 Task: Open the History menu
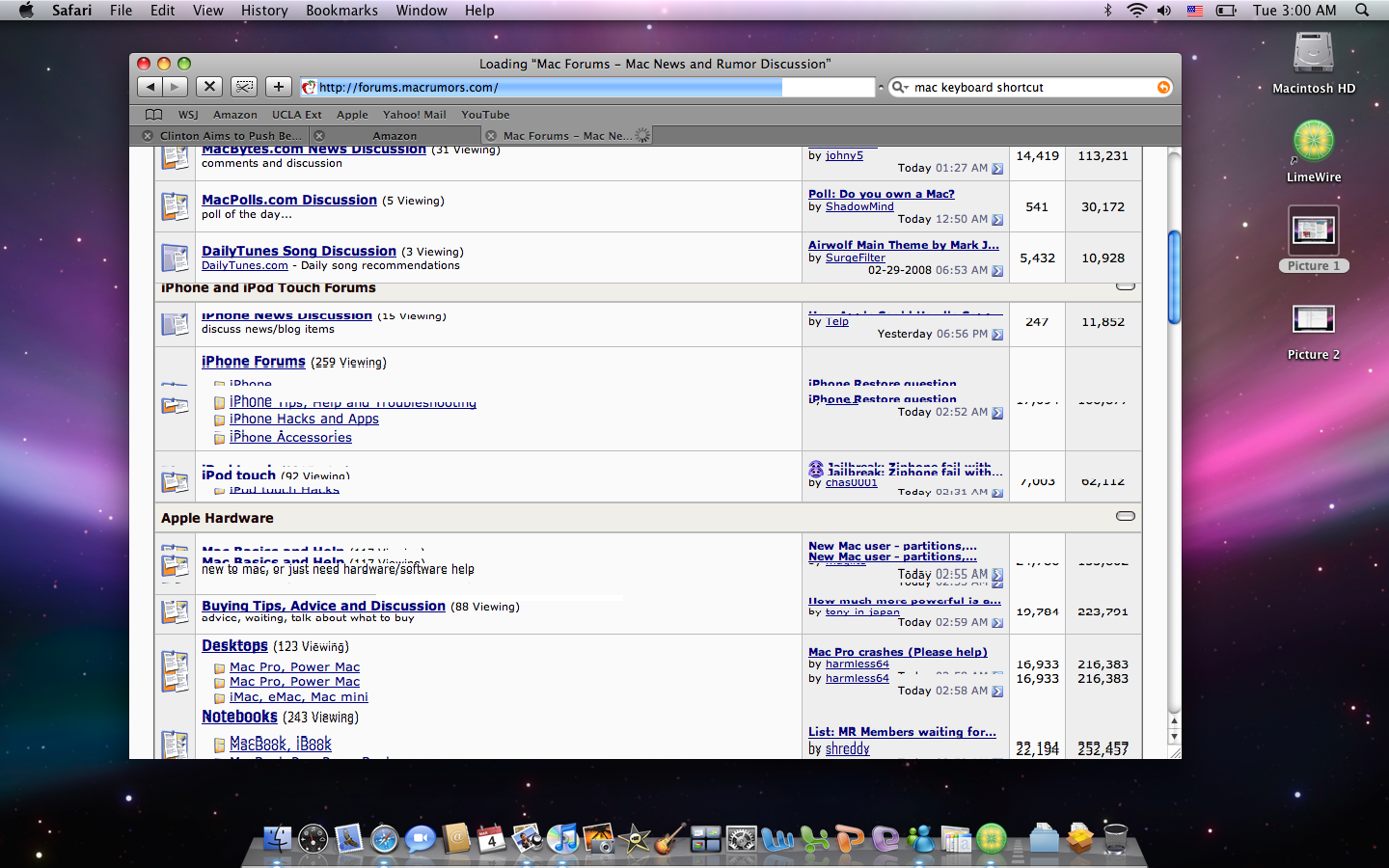pyautogui.click(x=264, y=11)
